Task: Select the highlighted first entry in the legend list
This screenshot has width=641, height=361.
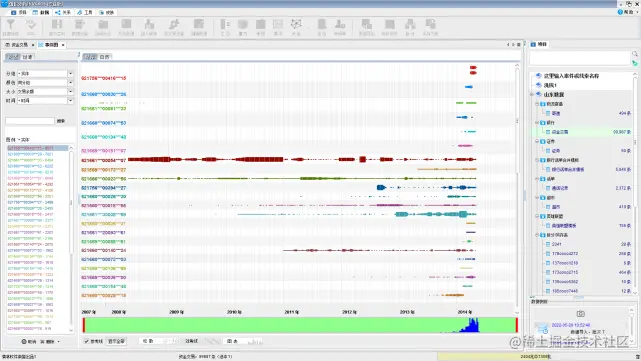Action: click(37, 148)
